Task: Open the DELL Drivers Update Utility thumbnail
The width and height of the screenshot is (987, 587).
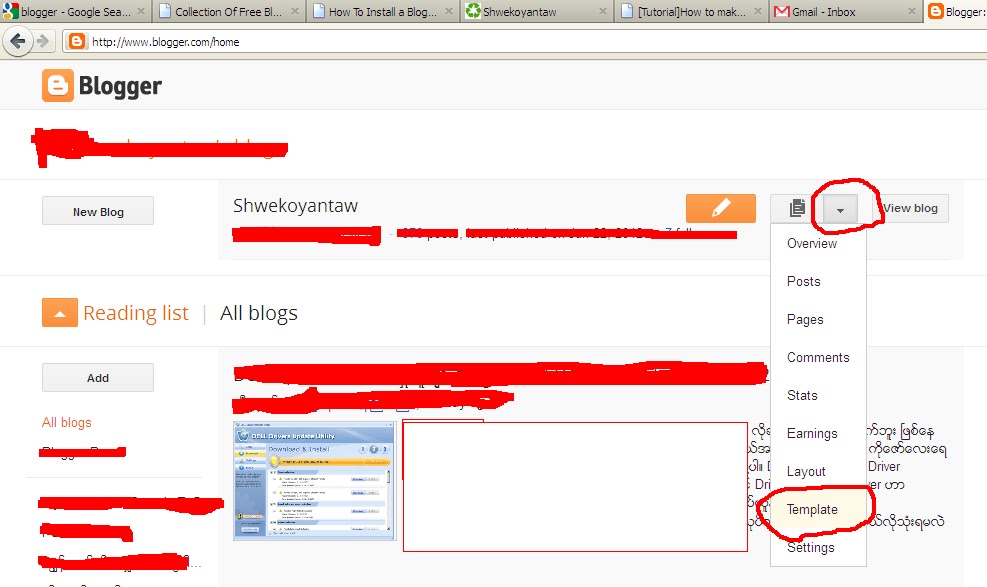Action: (315, 481)
